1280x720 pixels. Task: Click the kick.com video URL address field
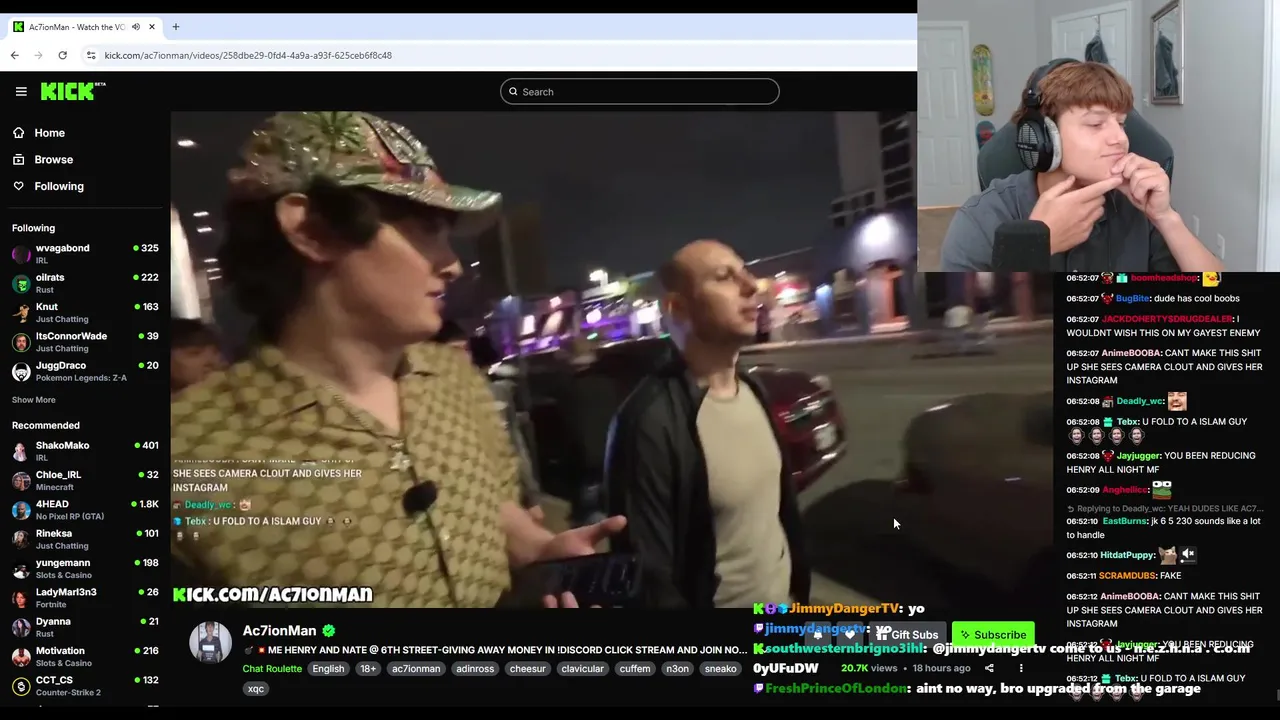[x=248, y=55]
